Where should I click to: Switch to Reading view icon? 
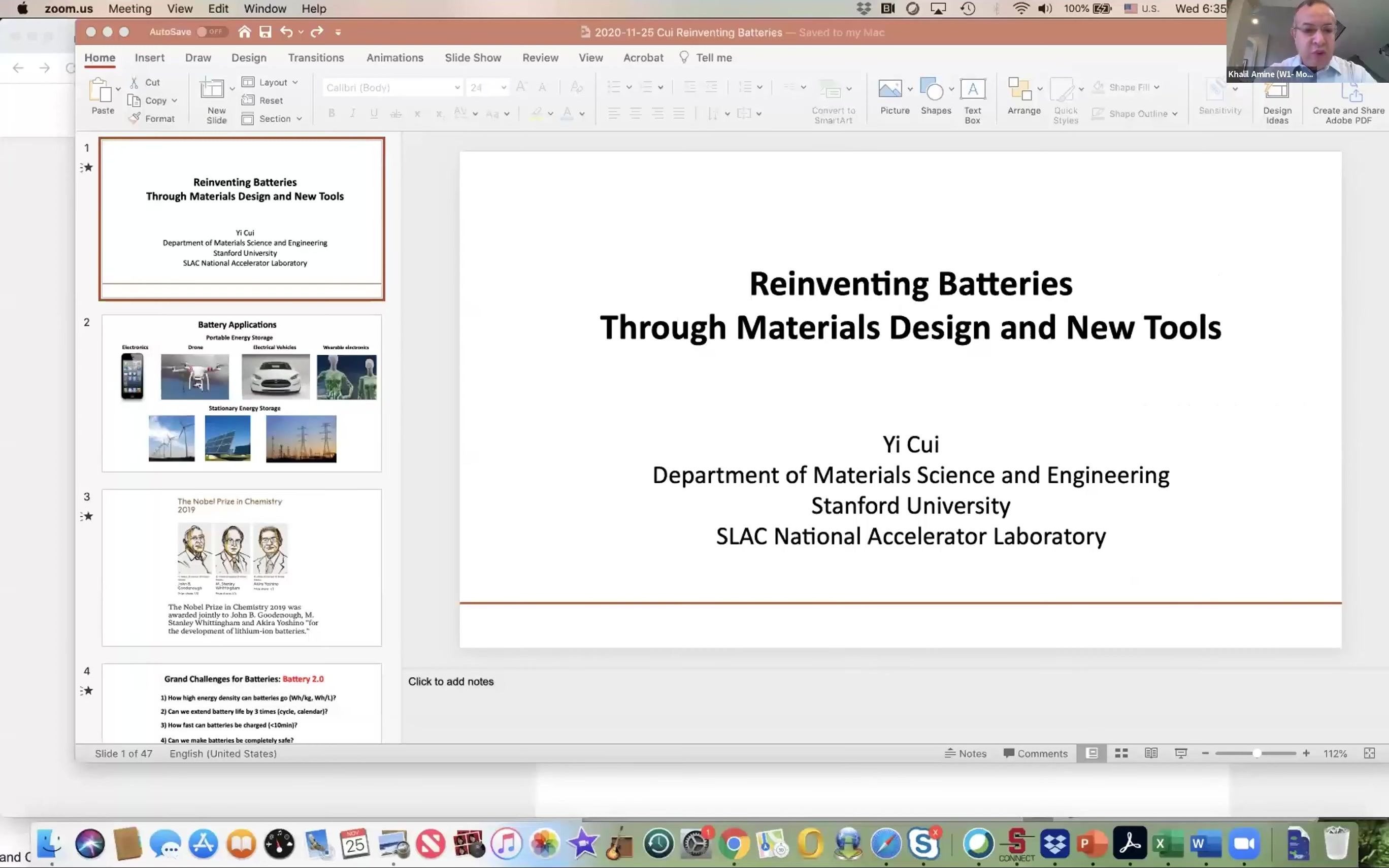tap(1151, 753)
